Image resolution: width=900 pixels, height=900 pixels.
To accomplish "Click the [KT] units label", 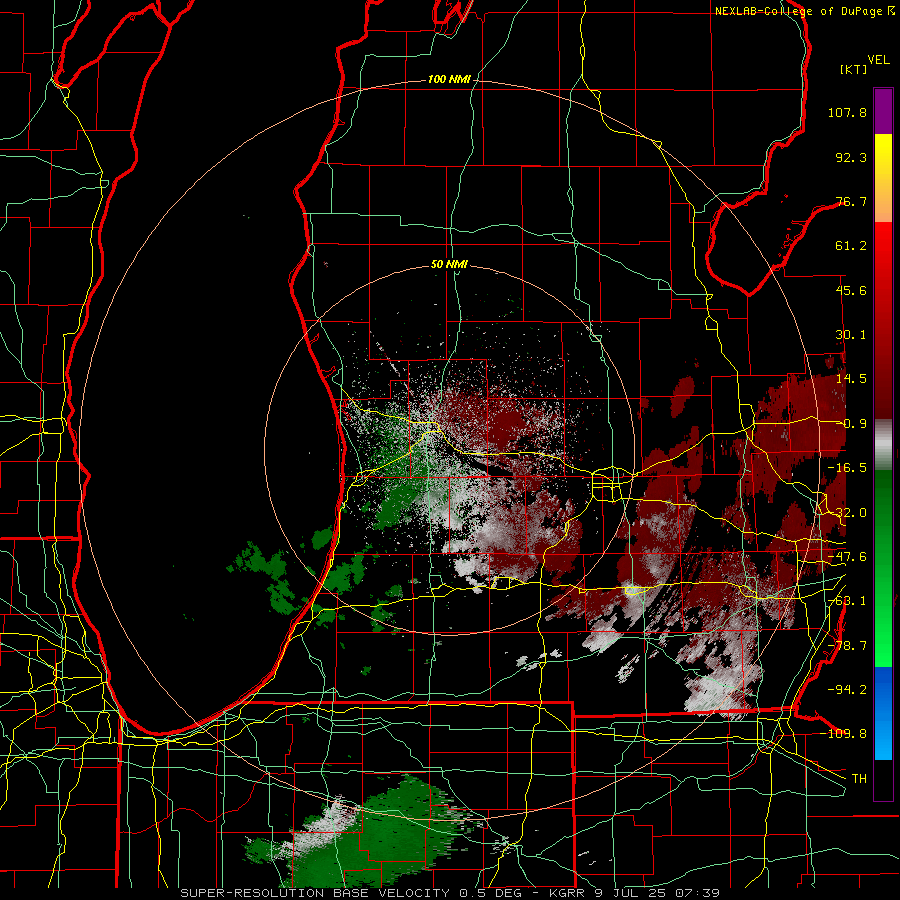I will [853, 69].
